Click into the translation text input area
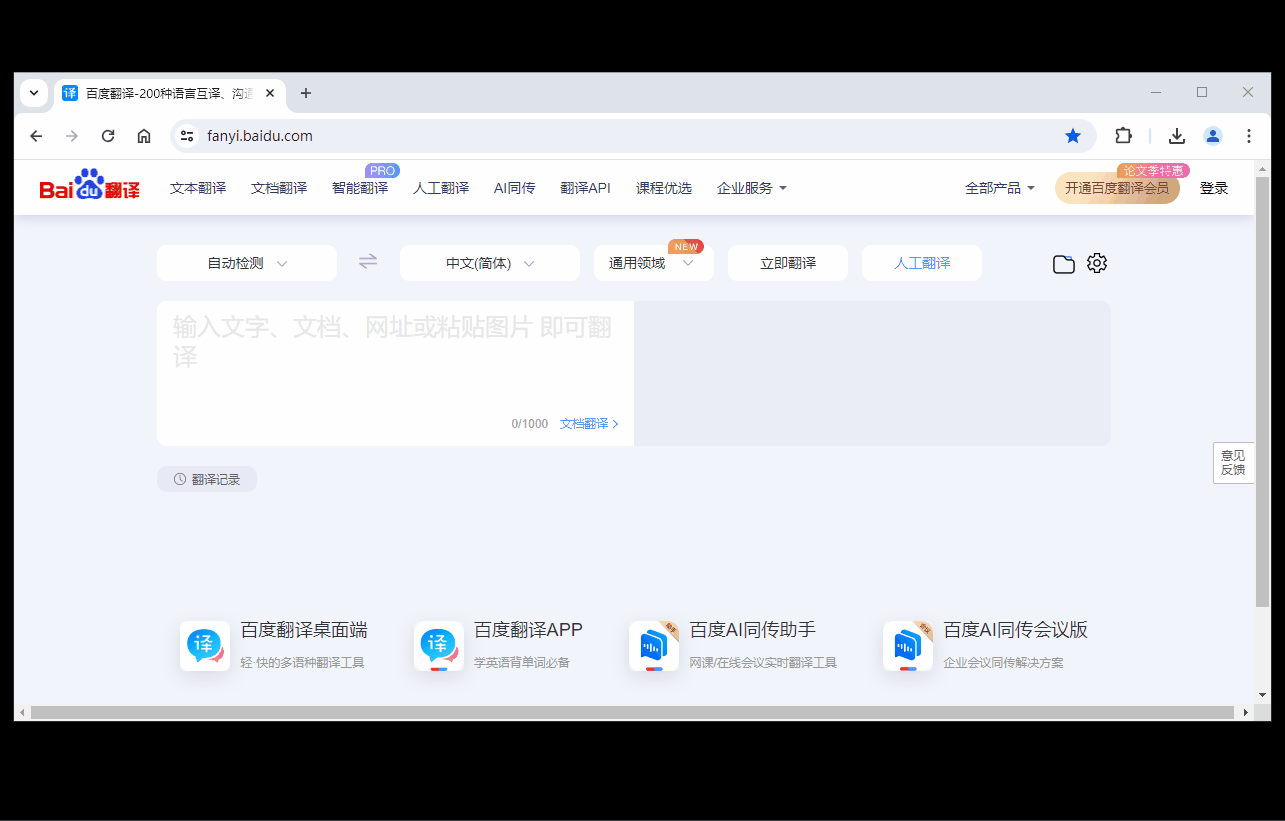 (x=395, y=372)
